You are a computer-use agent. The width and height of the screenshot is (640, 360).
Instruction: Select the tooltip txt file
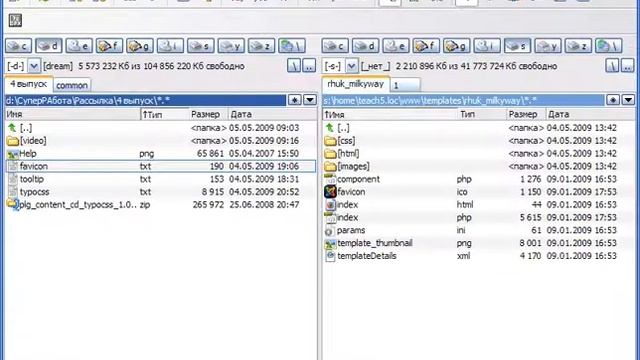160,179
